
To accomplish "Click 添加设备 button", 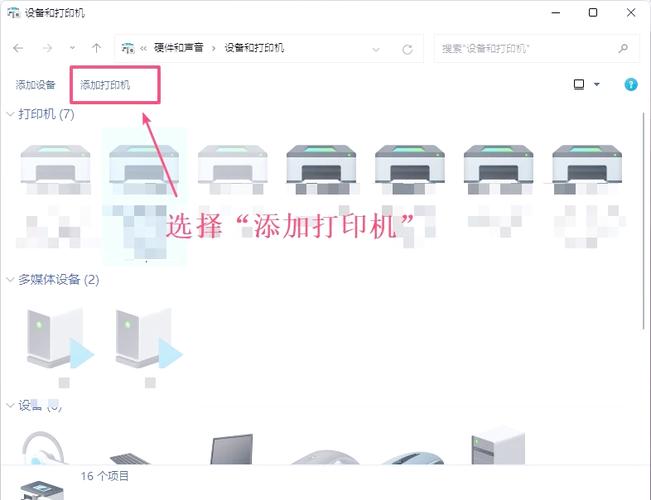I will 36,85.
